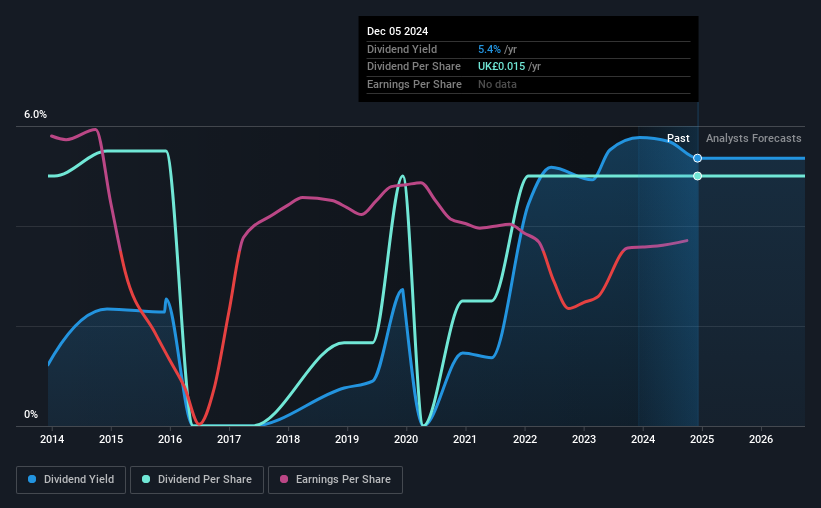Click the blue Dividend Yield data point marker

pos(697,158)
